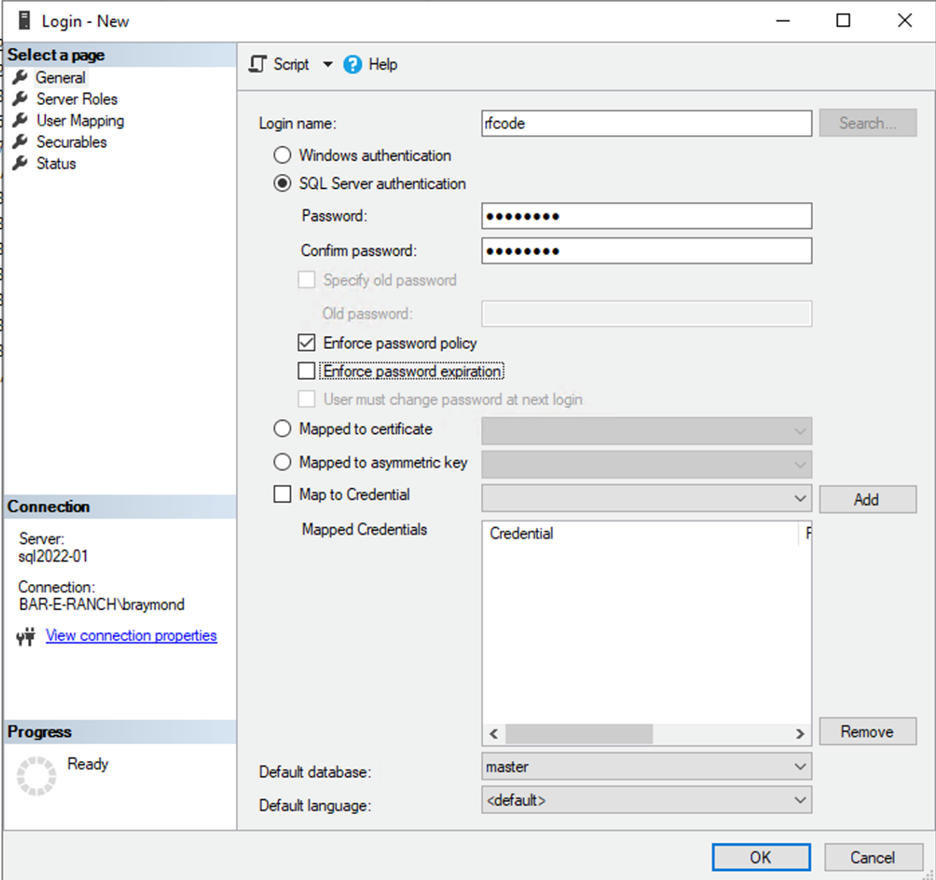Expand the Default language dropdown
936x880 pixels.
(x=646, y=800)
